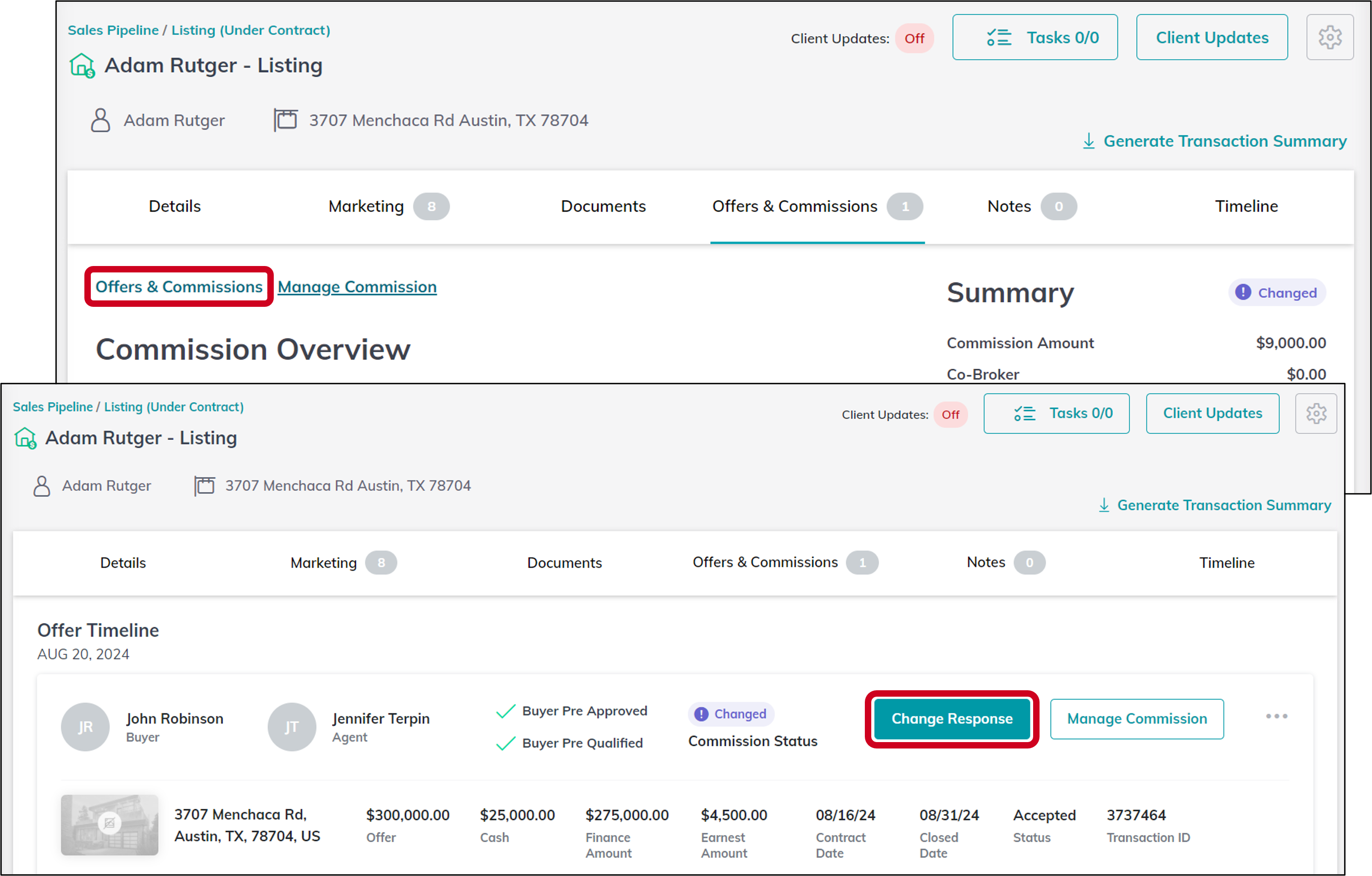This screenshot has height=876, width=1372.
Task: Click the gear icon in the lower header
Action: 1316,413
